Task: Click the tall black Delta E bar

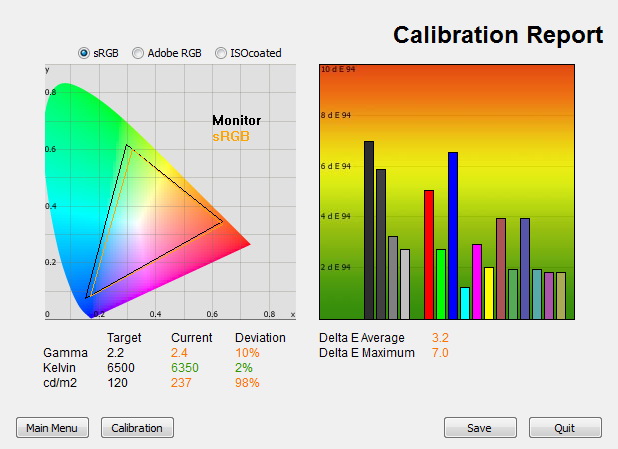Action: tap(369, 230)
